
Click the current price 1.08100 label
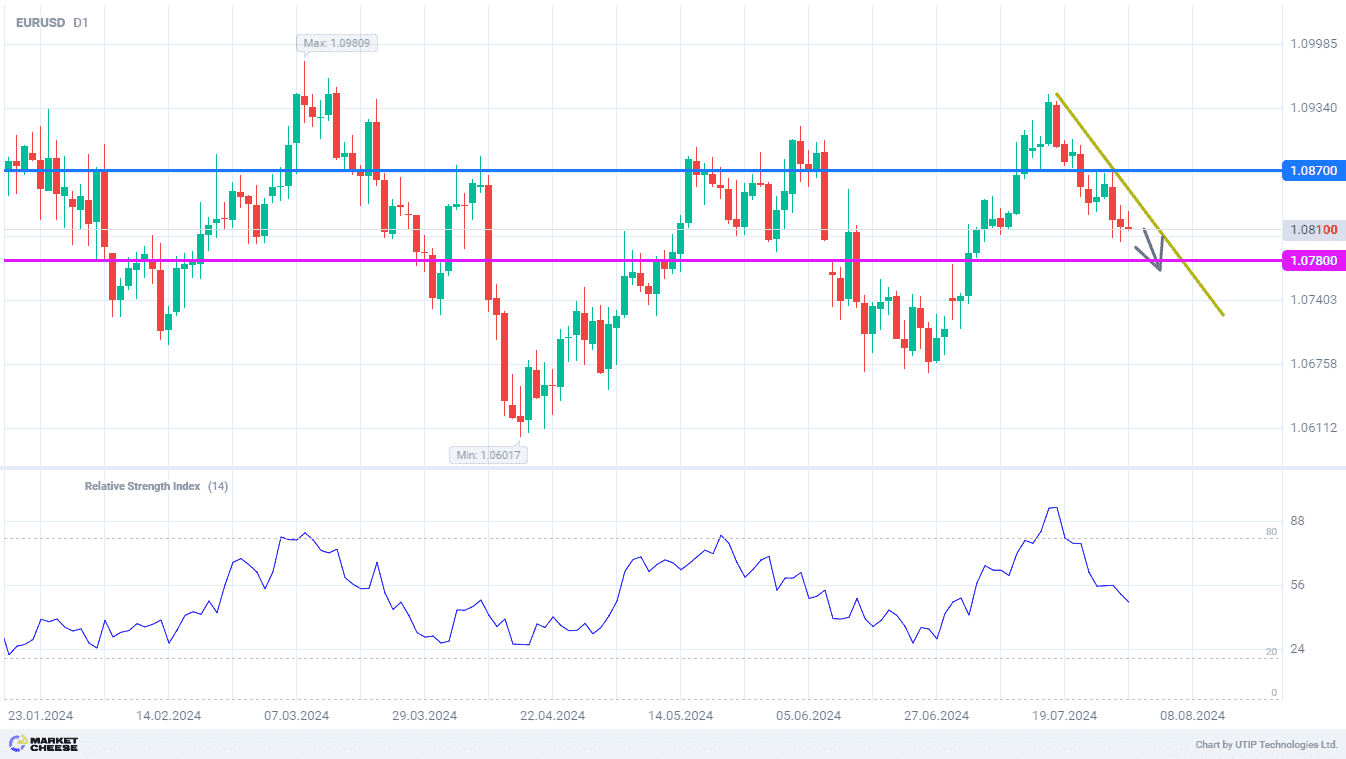pos(1312,230)
